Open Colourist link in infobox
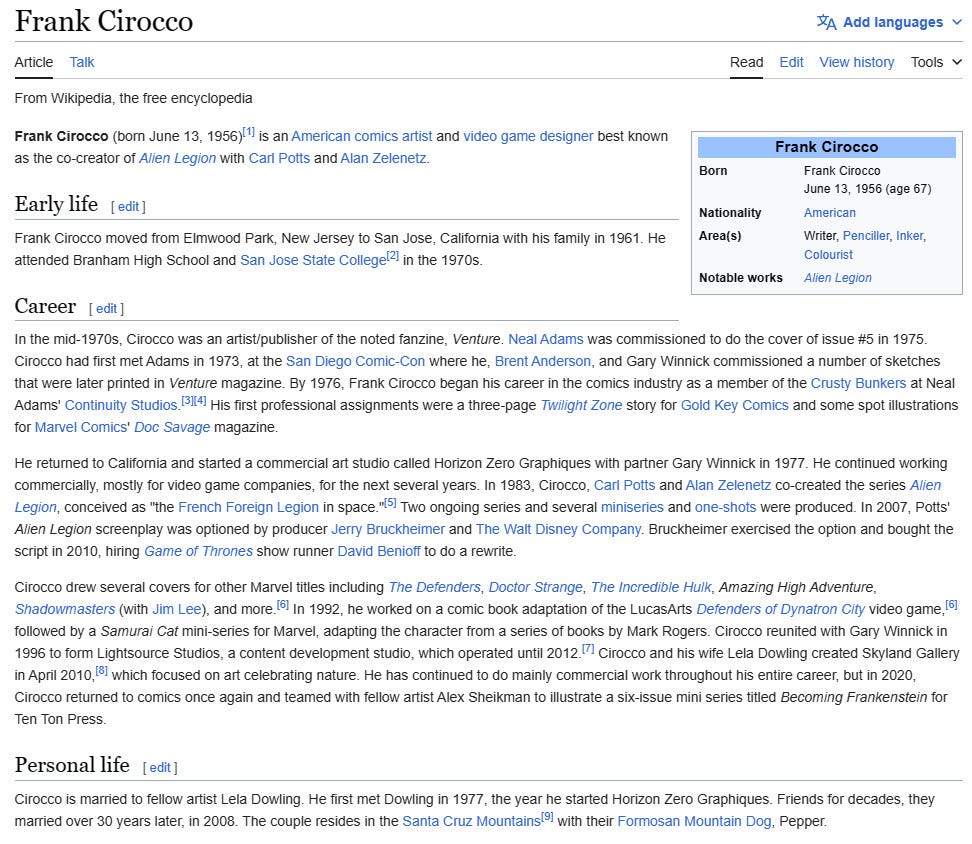Viewport: 972px width, 844px height. [x=828, y=255]
